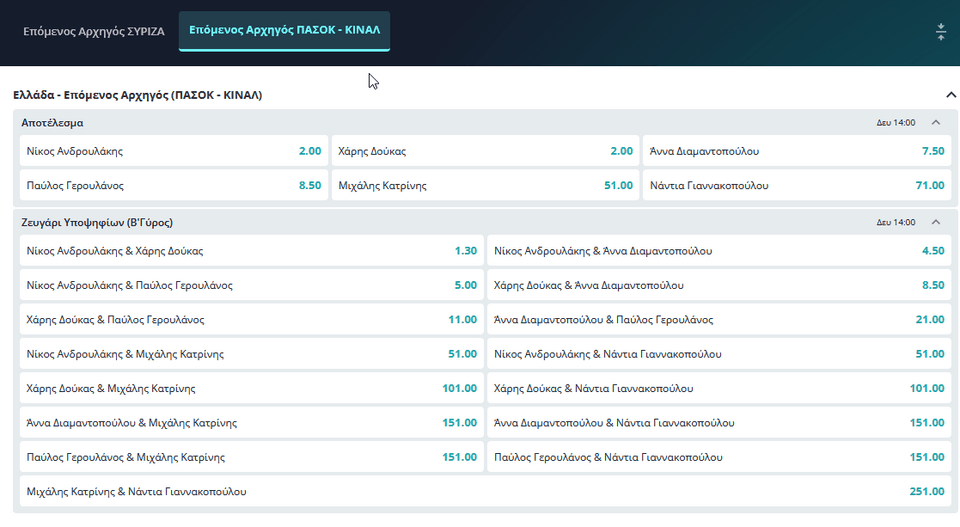Click the Ζευγάρι Υποψηφίων (Β'Γύρος) title
The image size is (960, 527).
[97, 222]
